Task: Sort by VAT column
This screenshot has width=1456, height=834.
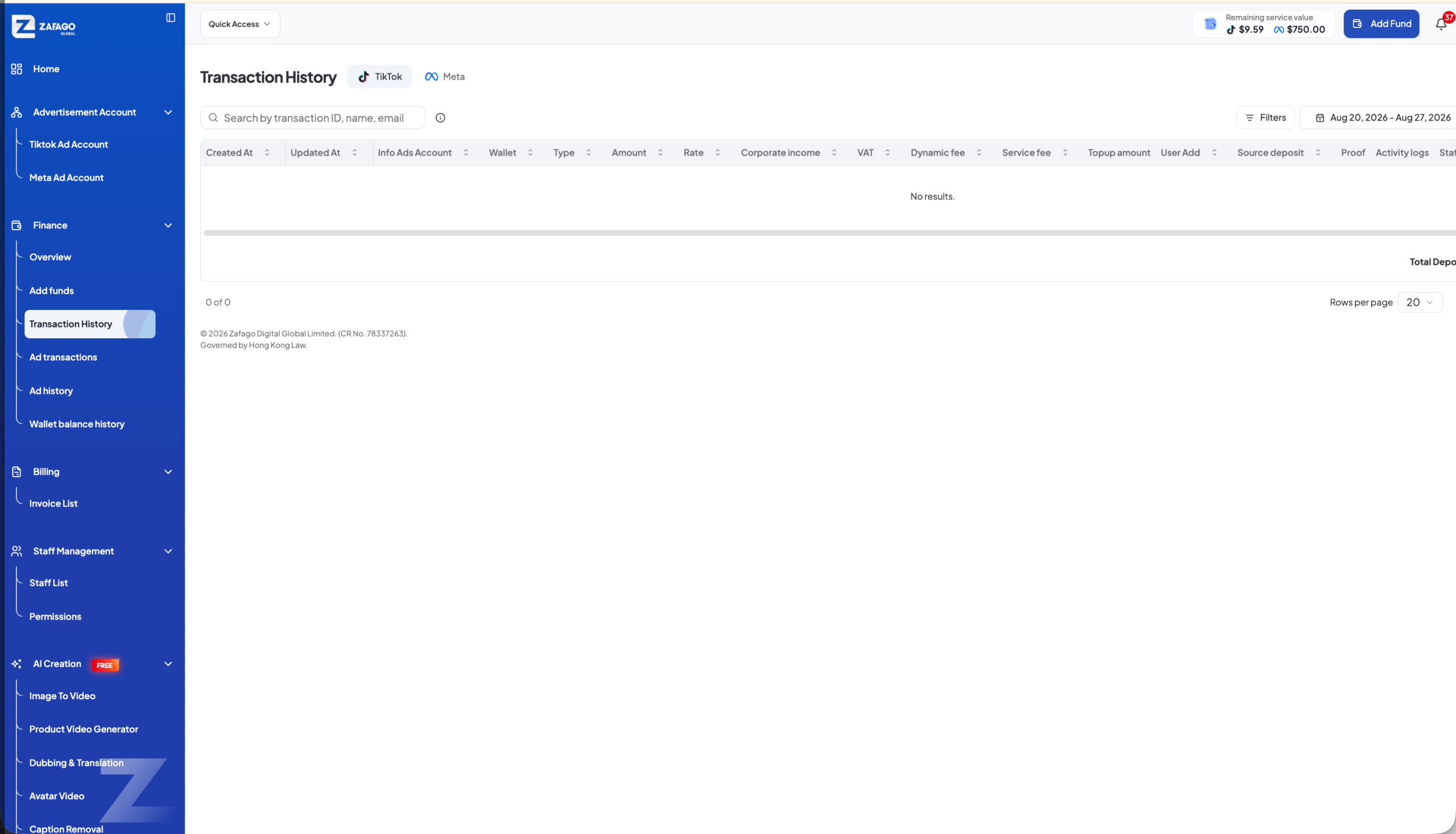Action: tap(888, 153)
